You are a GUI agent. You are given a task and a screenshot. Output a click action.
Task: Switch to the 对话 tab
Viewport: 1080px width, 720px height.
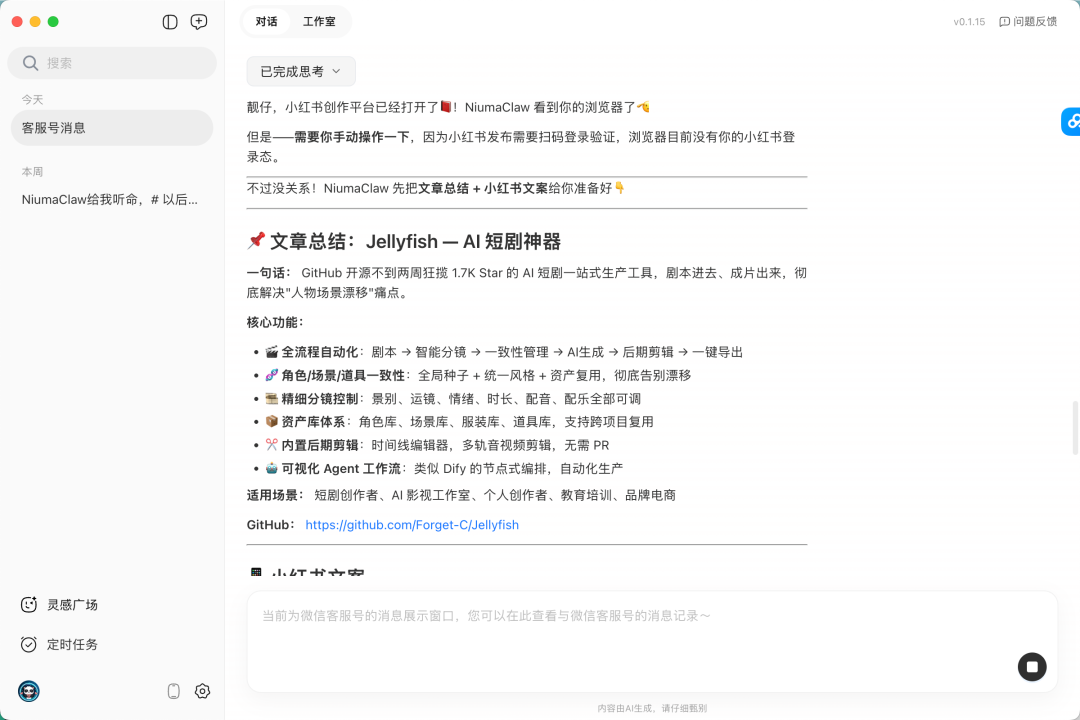[x=267, y=22]
